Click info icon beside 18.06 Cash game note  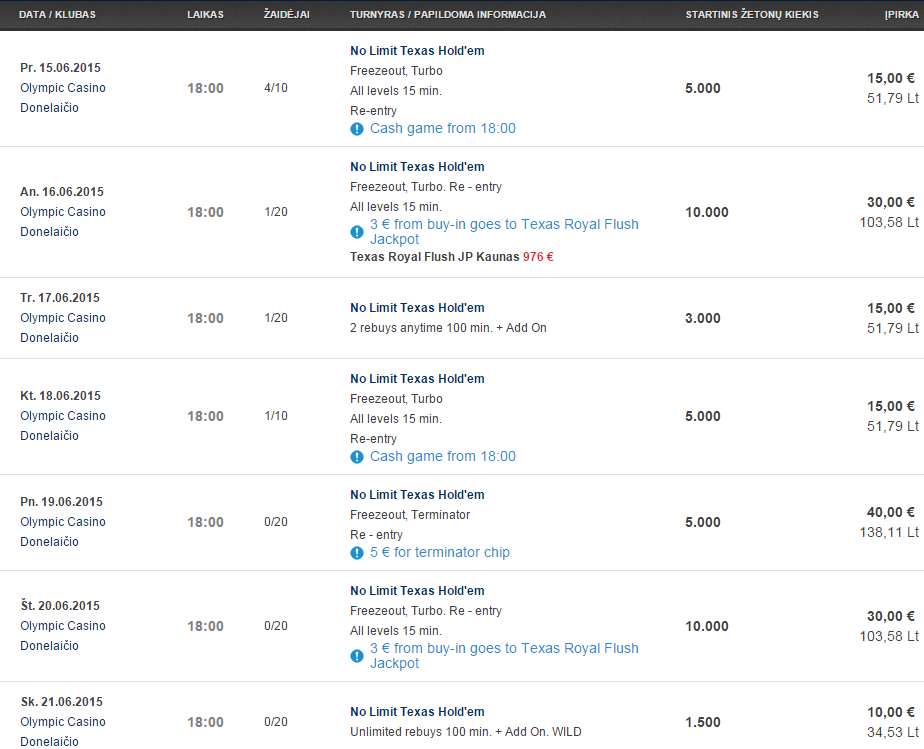point(357,457)
